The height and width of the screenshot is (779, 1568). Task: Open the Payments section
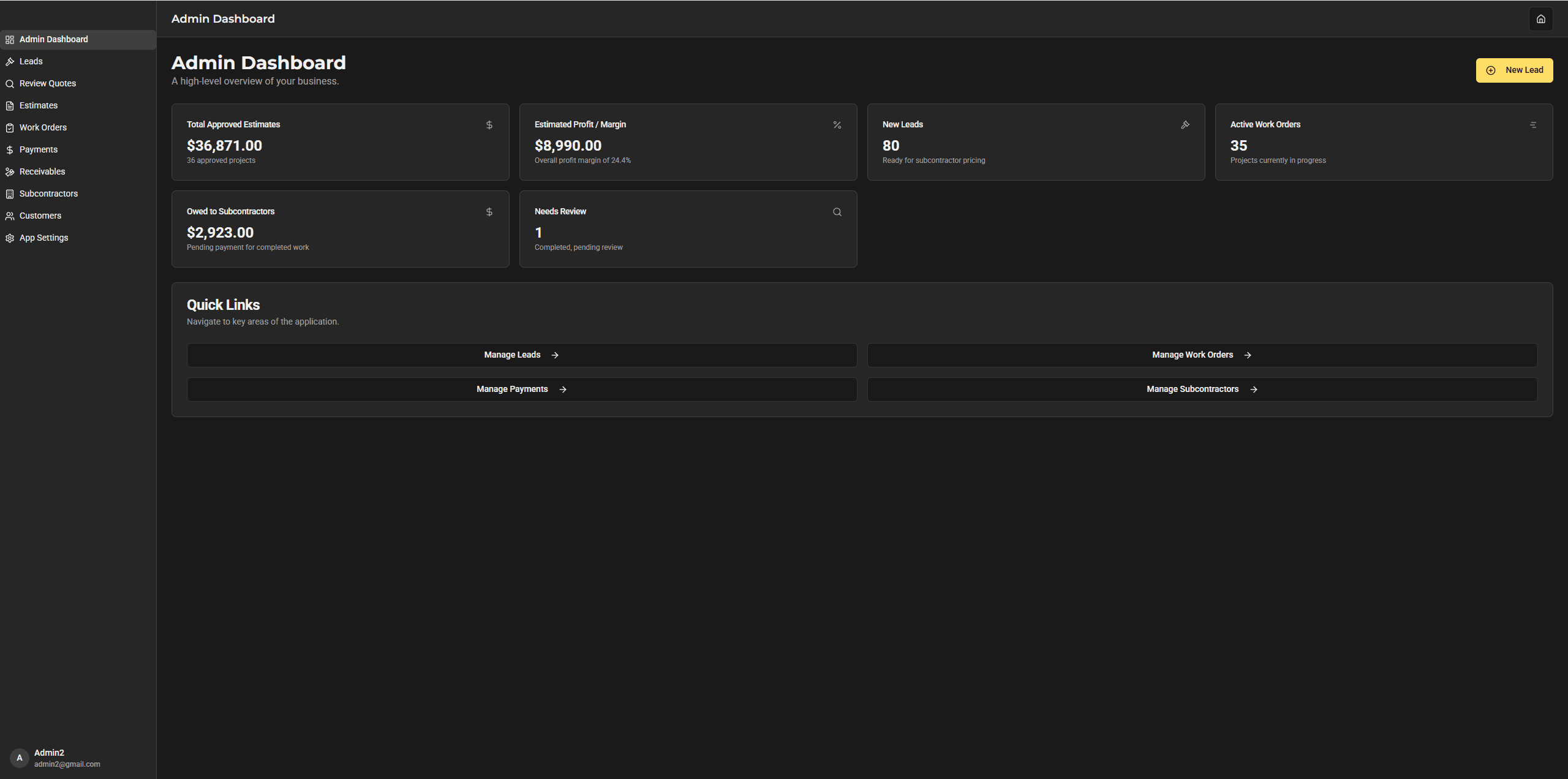tap(78, 149)
